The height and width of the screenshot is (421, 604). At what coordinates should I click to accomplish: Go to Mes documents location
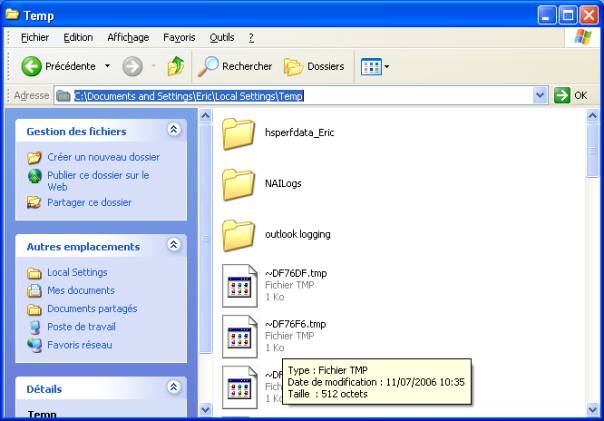[81, 290]
